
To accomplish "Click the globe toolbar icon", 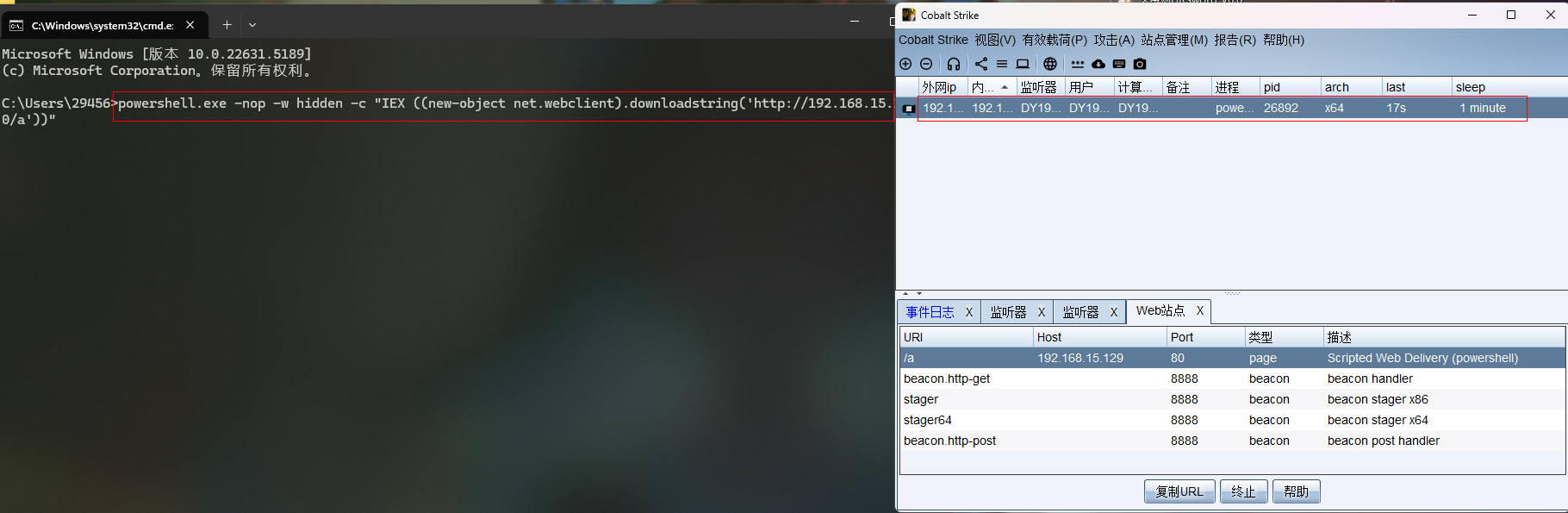I will [1050, 64].
